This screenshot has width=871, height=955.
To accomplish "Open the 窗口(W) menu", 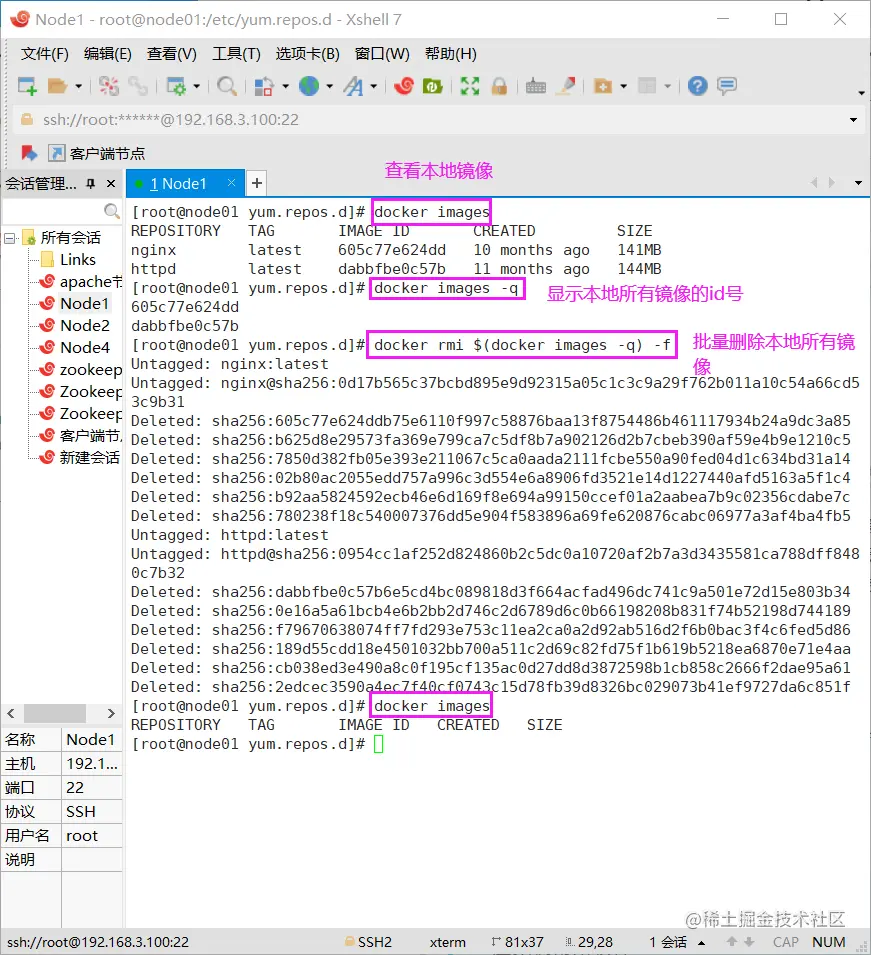I will coord(383,54).
